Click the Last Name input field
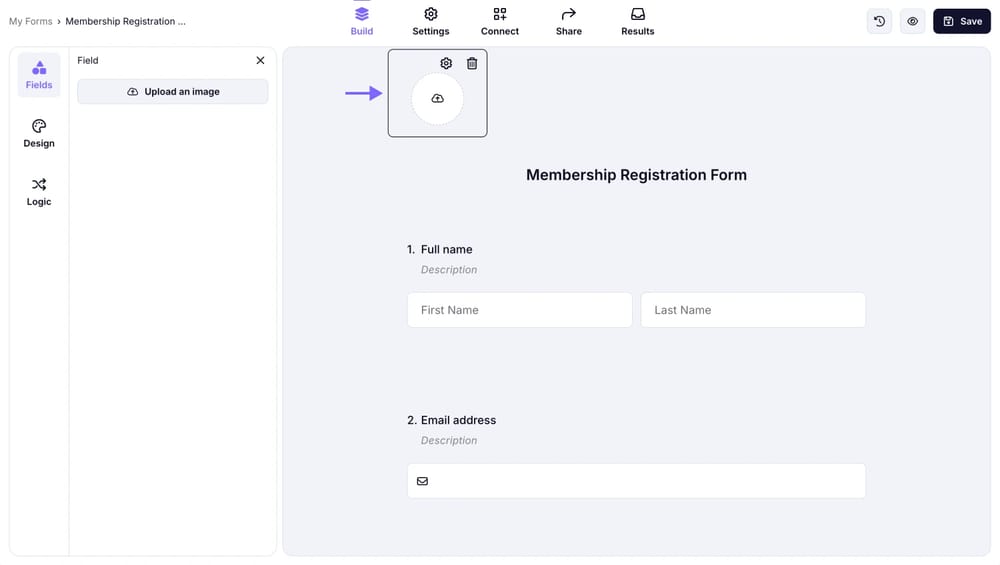The image size is (1000, 565). (x=752, y=310)
